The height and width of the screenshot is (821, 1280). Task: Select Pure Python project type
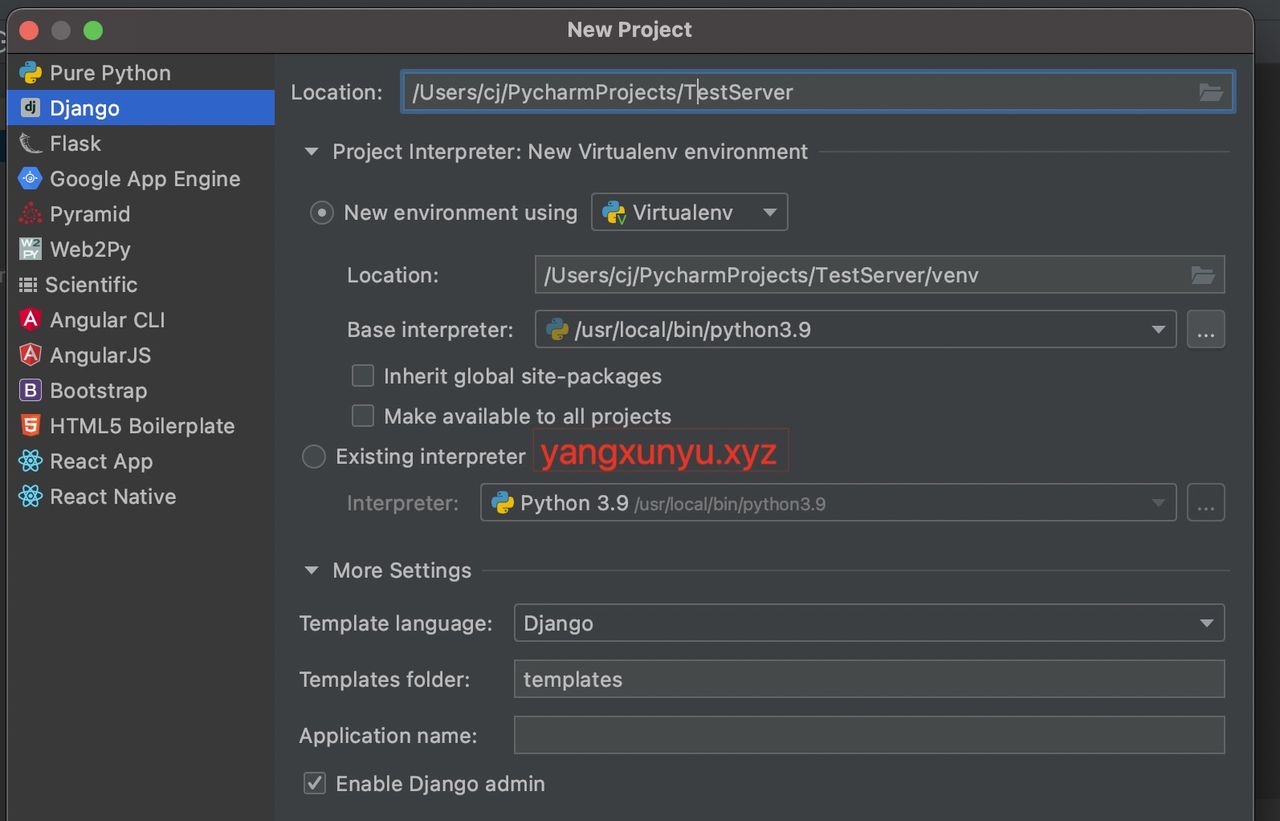[x=110, y=73]
